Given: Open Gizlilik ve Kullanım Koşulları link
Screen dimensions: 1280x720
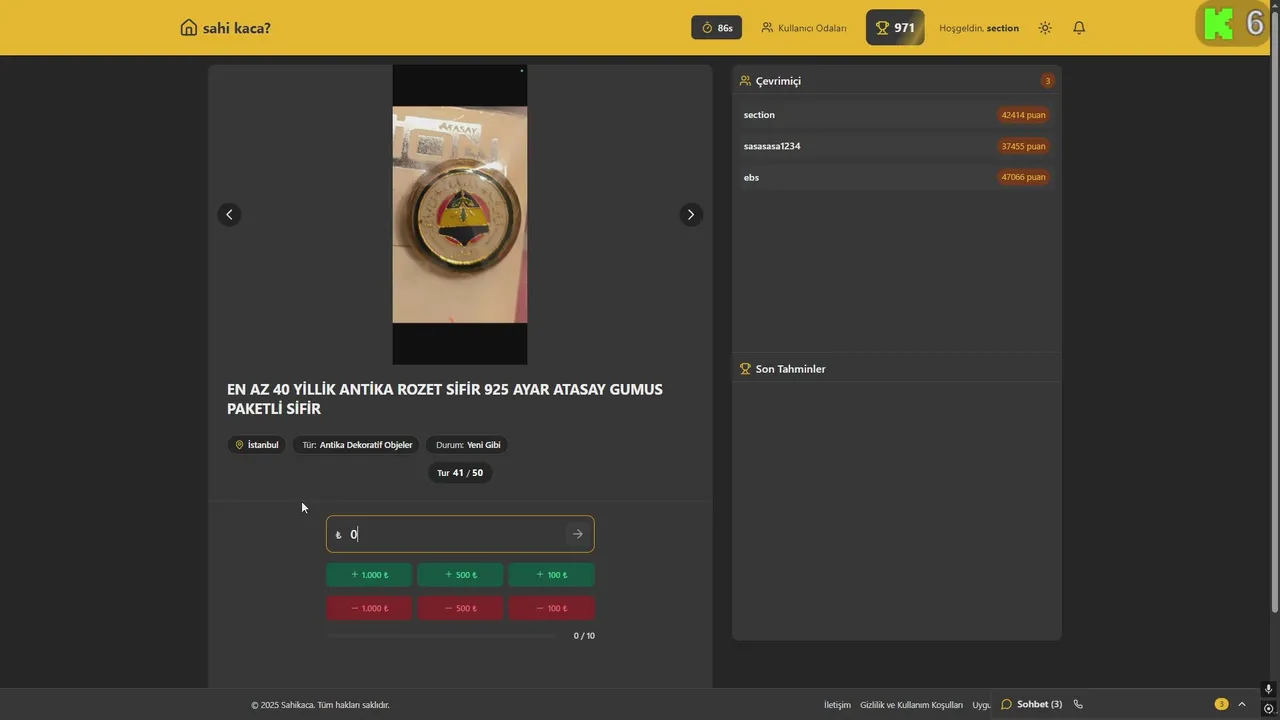Looking at the screenshot, I should point(911,705).
